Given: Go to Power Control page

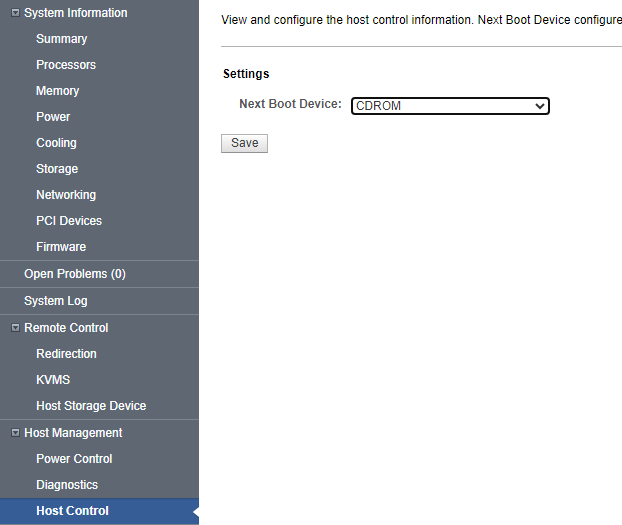Looking at the screenshot, I should pyautogui.click(x=74, y=459).
